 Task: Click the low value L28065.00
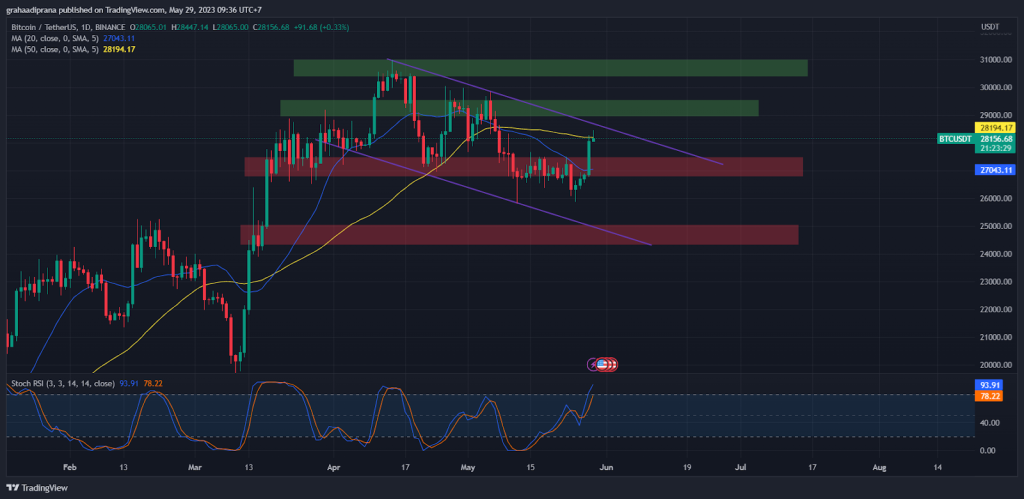pyautogui.click(x=231, y=27)
